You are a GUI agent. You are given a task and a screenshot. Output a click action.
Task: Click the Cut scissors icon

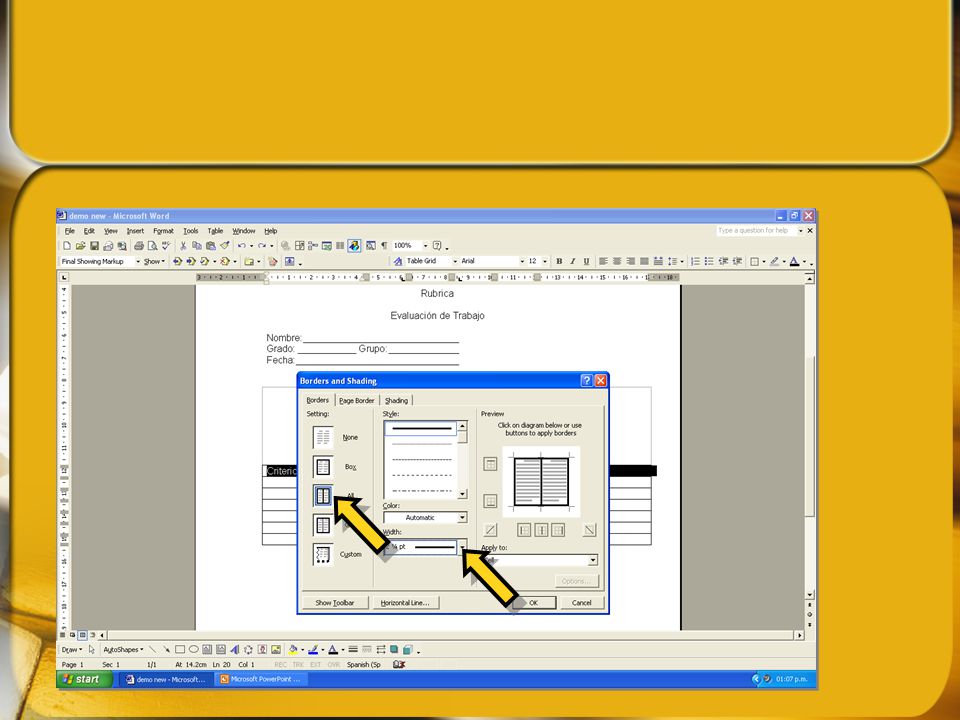click(183, 246)
